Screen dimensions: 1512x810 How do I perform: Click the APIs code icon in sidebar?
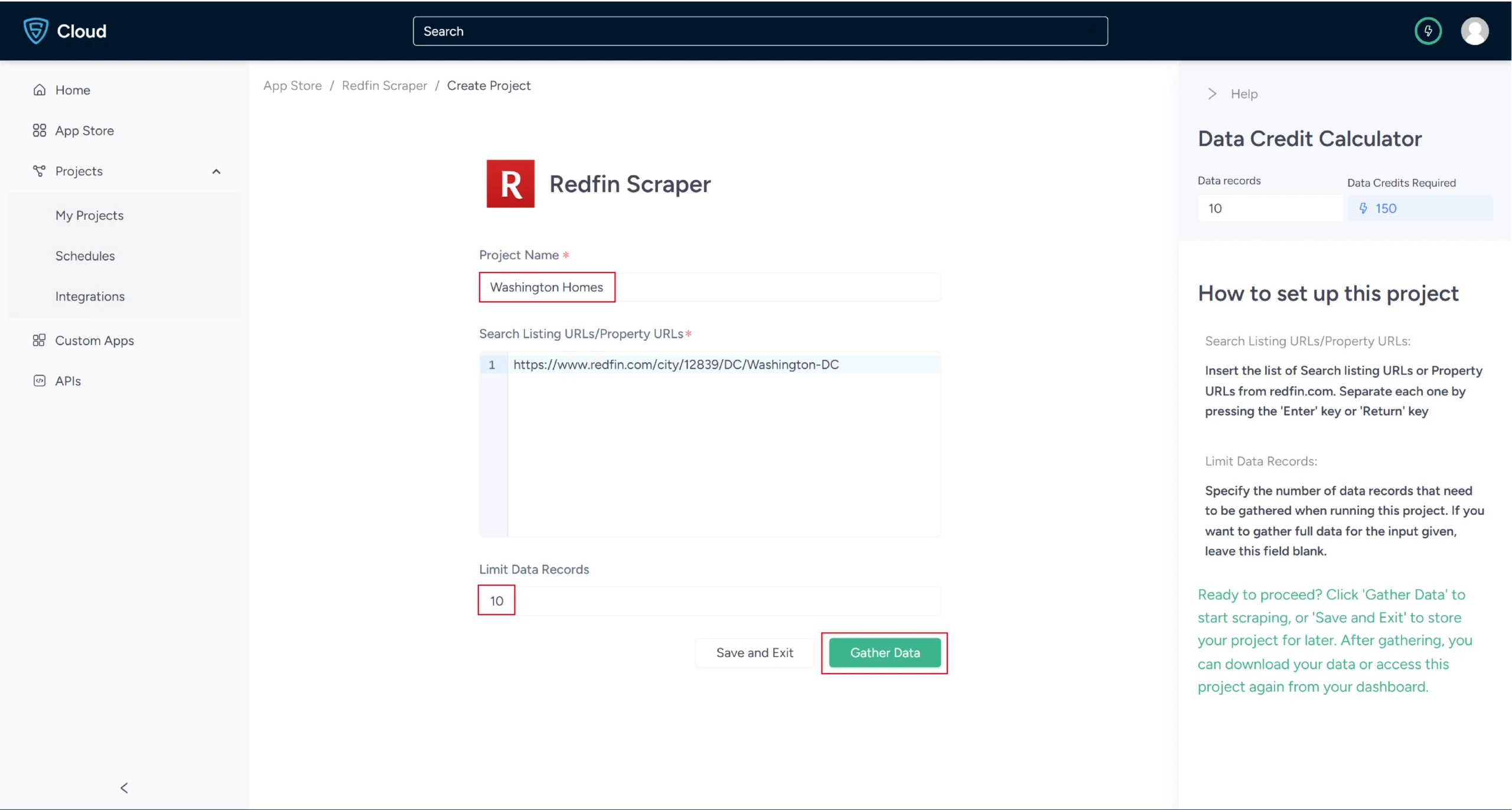(x=40, y=381)
